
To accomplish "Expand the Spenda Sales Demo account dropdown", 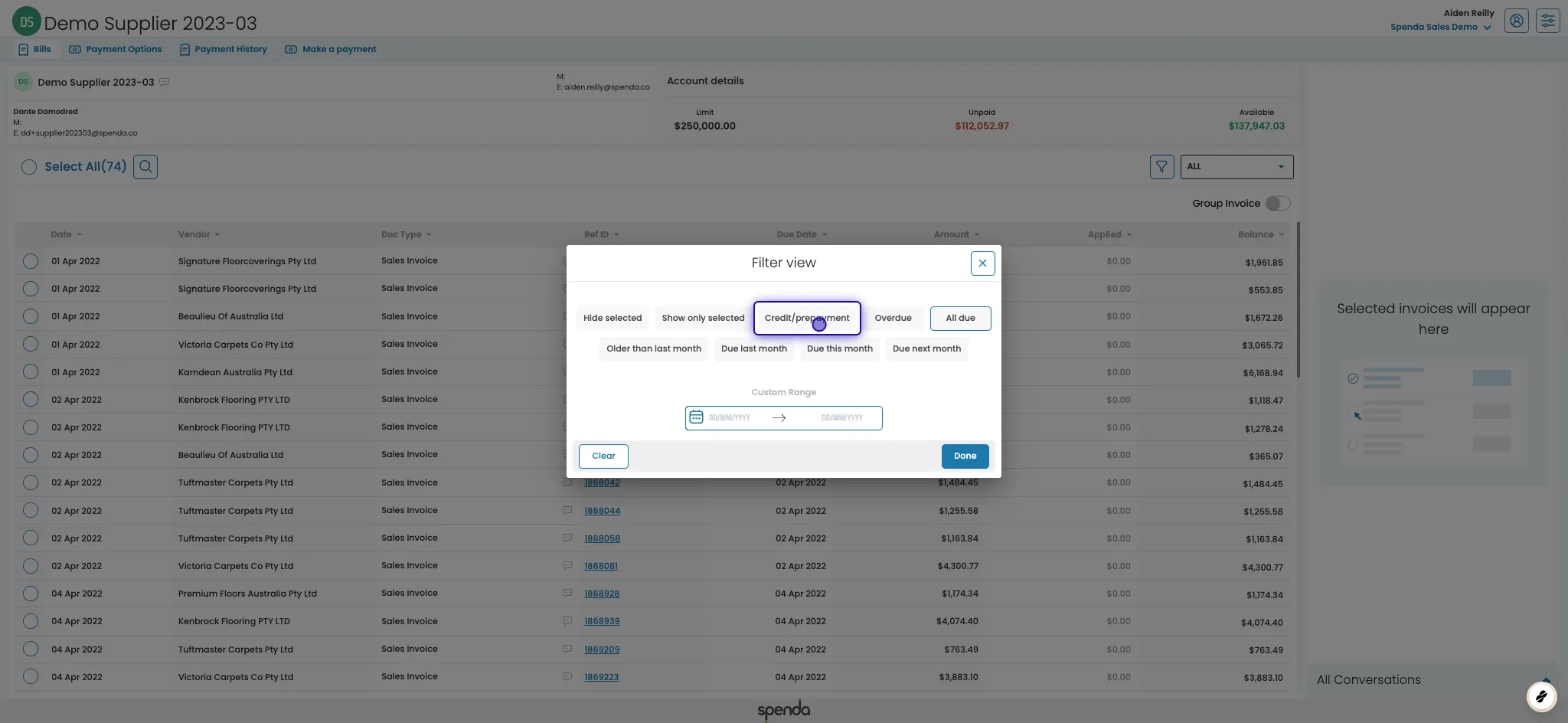I will (x=1440, y=27).
